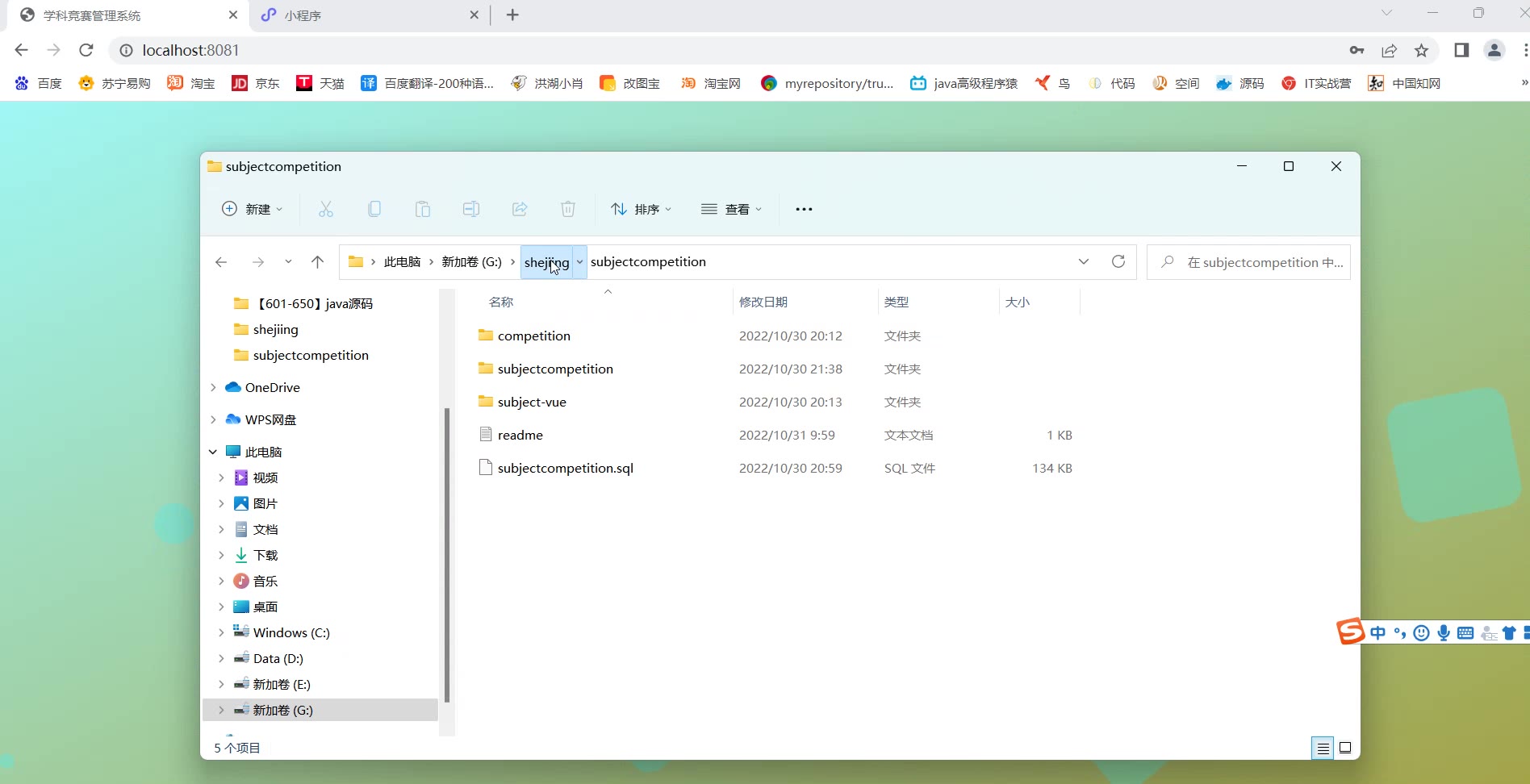Click the 此电脑 breadcrumb in address bar
This screenshot has width=1530, height=784.
point(402,262)
